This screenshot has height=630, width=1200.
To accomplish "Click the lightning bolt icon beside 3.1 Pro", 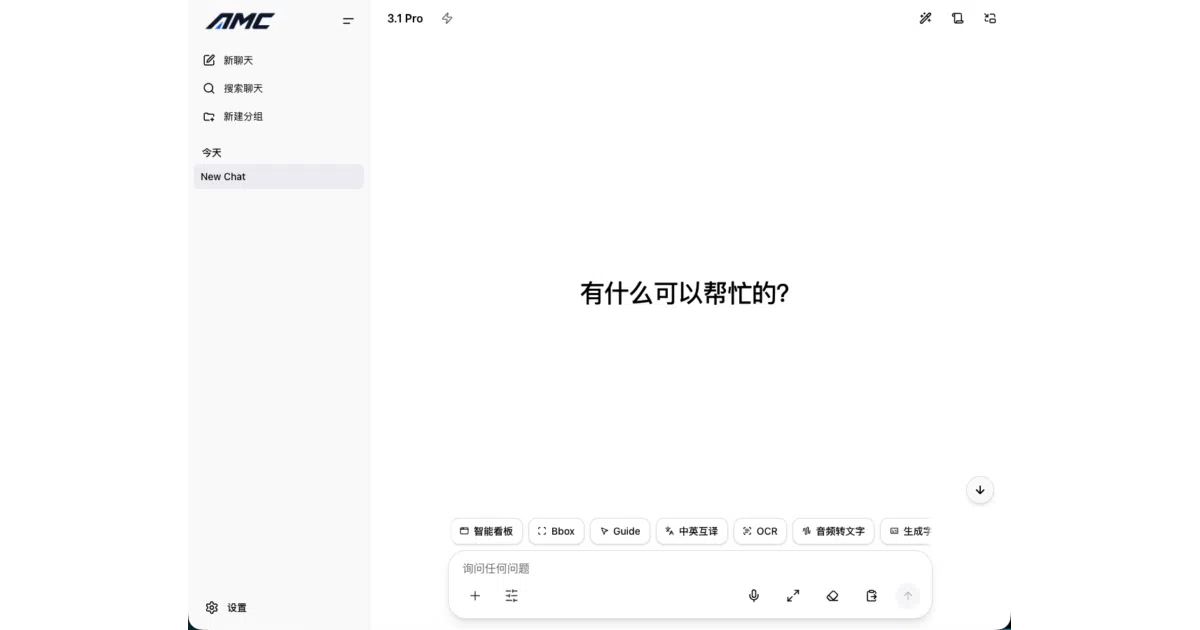I will [x=447, y=18].
